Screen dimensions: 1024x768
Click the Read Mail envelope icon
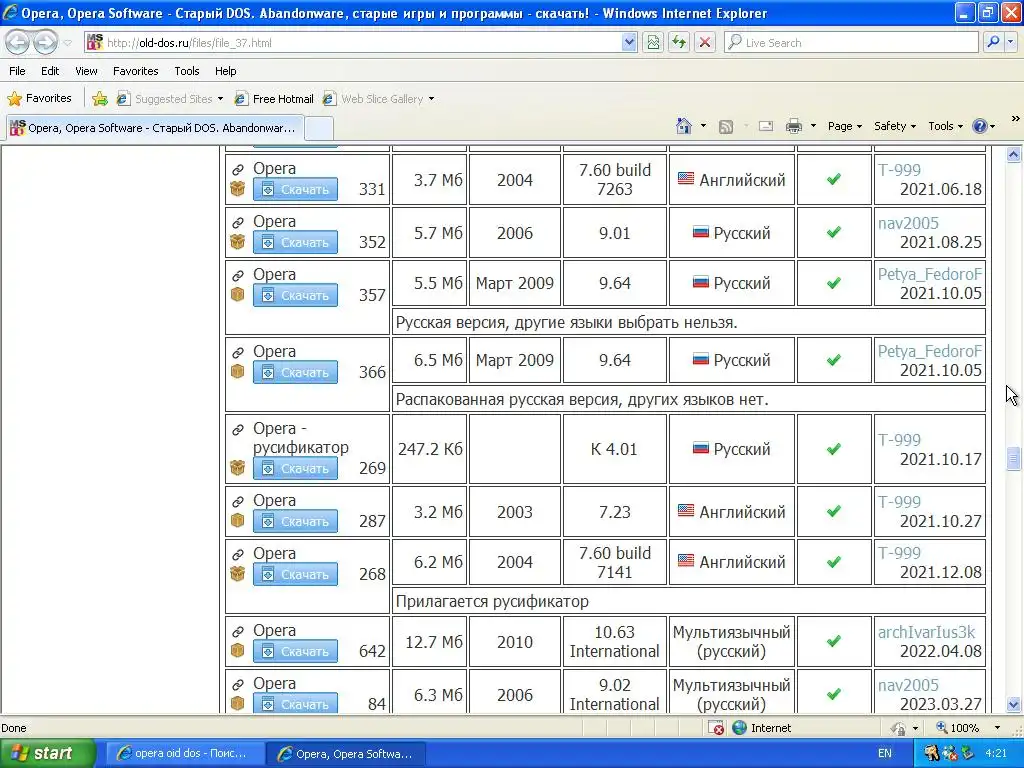click(766, 126)
